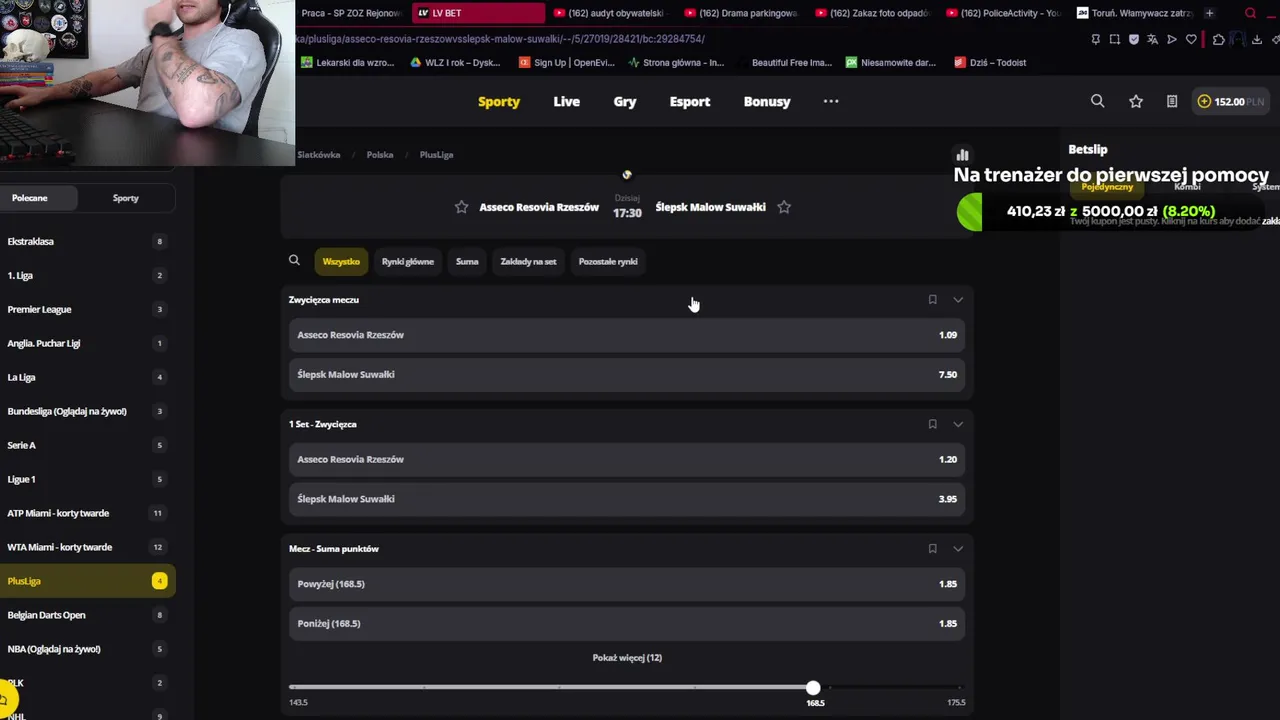1280x720 pixels.
Task: Expand Pokaż więcej (12) options
Action: click(x=627, y=658)
